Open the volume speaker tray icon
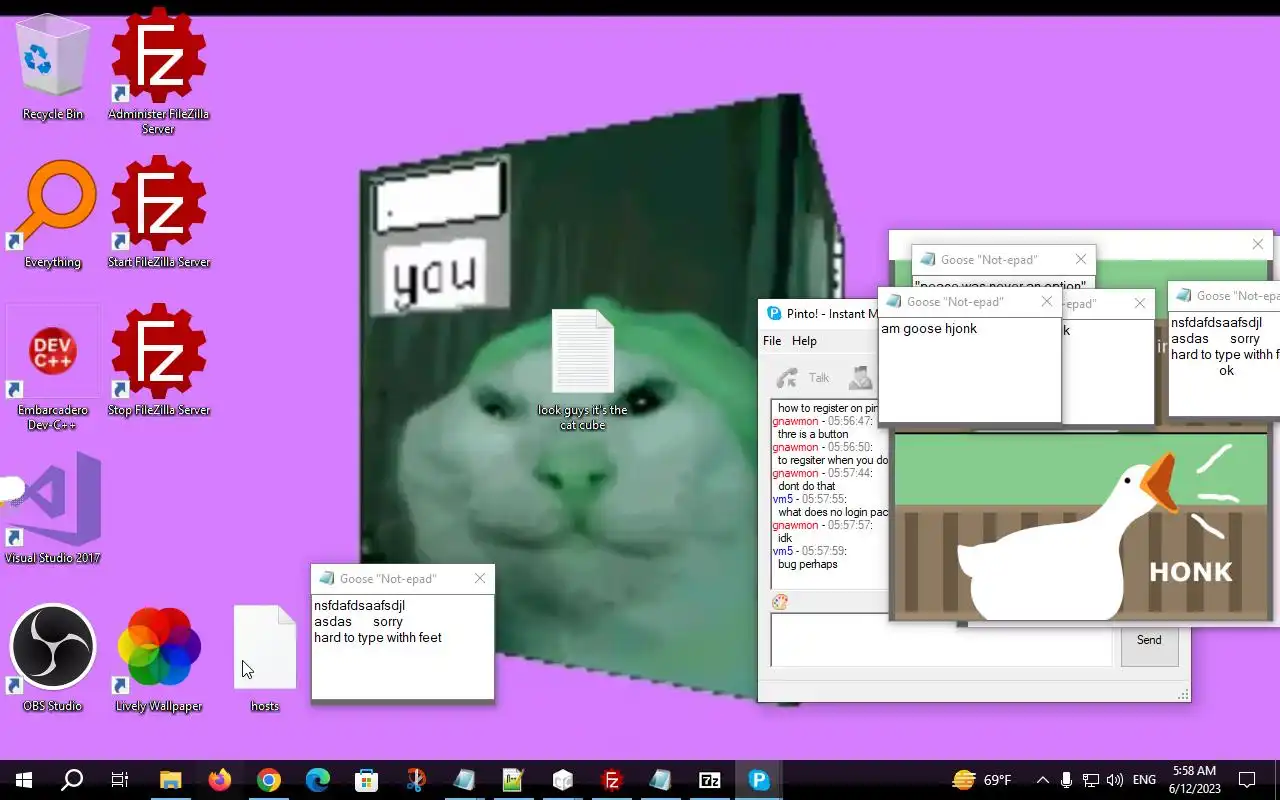 (1115, 780)
